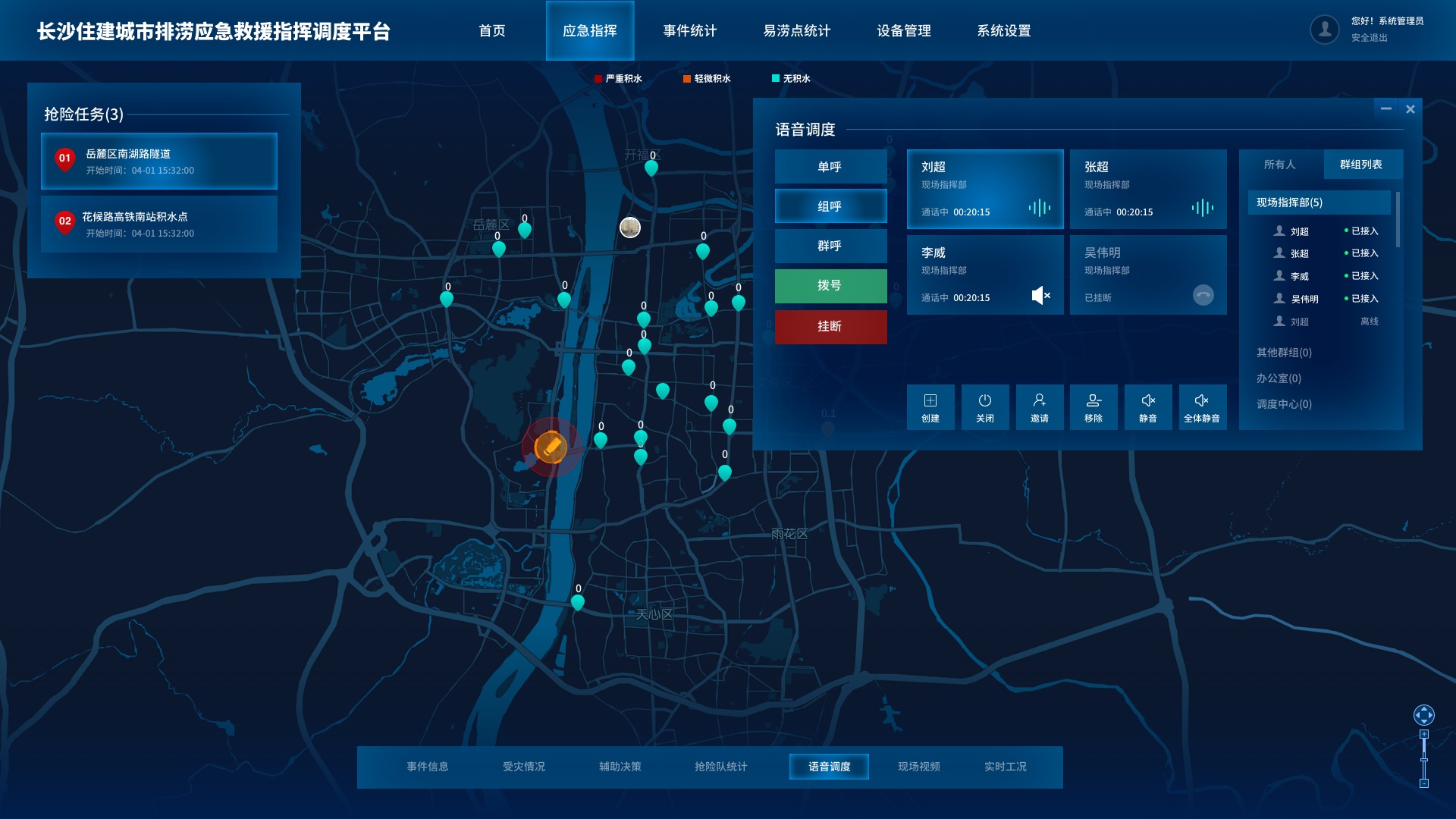Click the teal marker near 开福区 label

click(651, 168)
